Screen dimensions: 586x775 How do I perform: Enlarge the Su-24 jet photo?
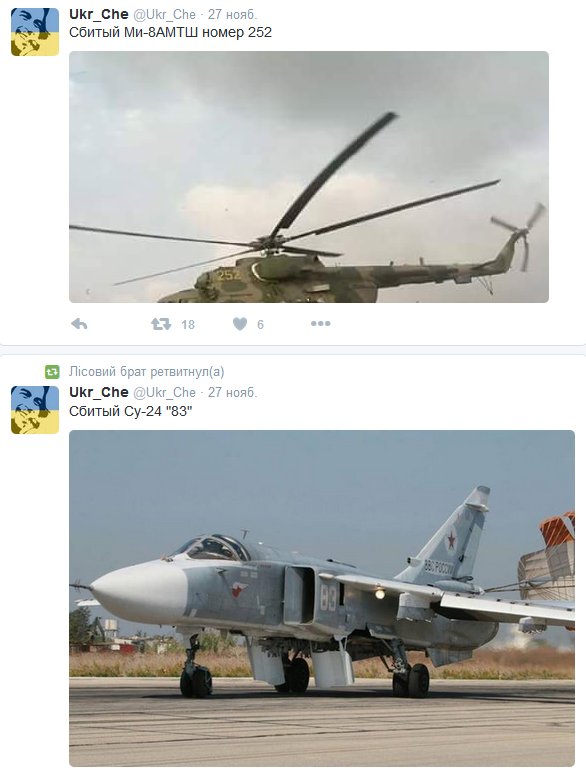coord(322,598)
